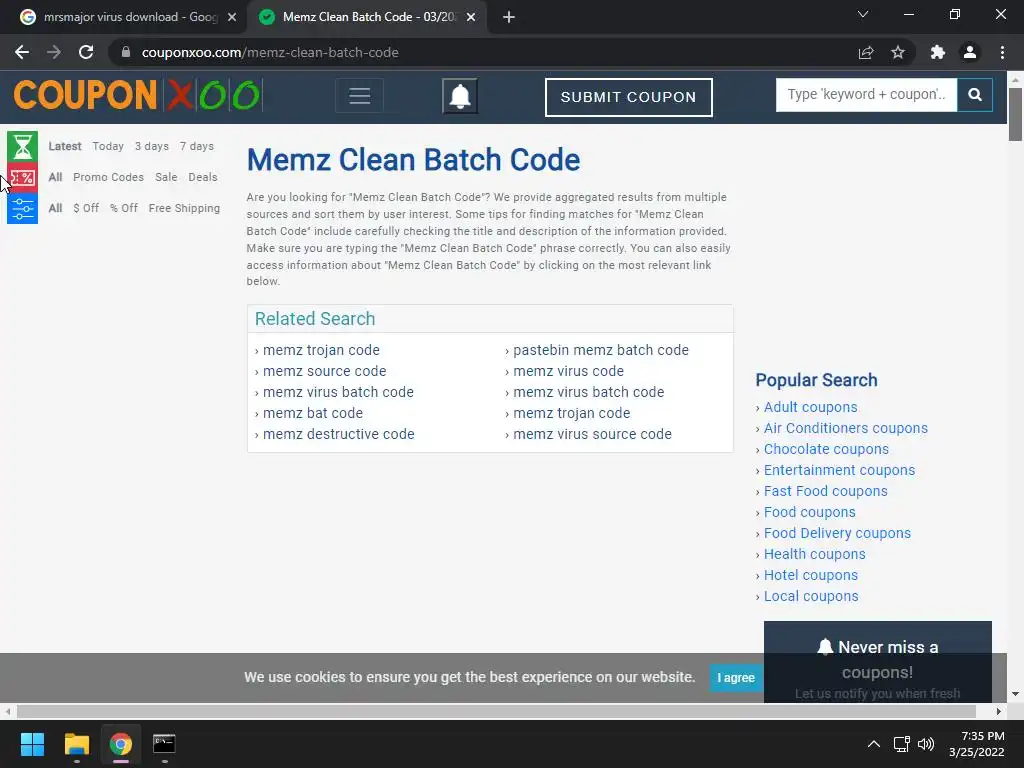Image resolution: width=1024 pixels, height=768 pixels.
Task: Click the volume speaker tray icon
Action: [x=925, y=744]
